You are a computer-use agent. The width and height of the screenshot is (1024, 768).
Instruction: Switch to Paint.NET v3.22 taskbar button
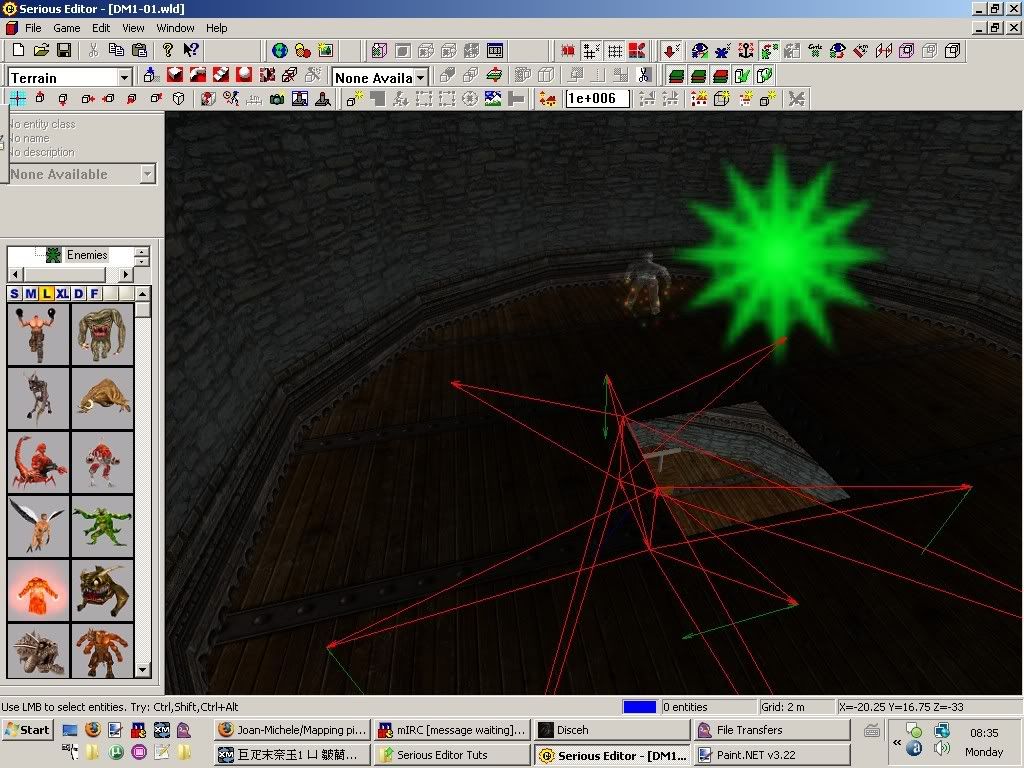point(771,755)
